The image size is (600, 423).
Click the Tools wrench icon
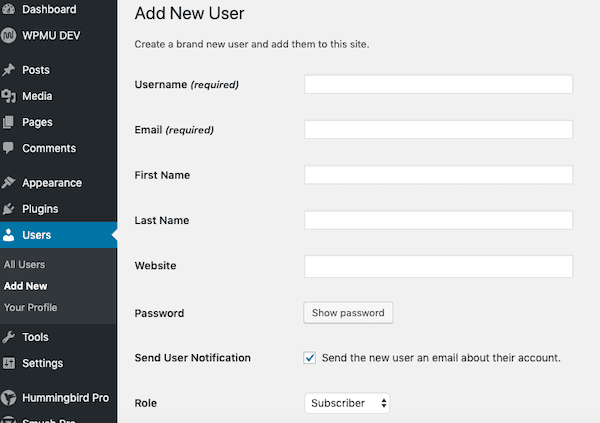(9, 337)
